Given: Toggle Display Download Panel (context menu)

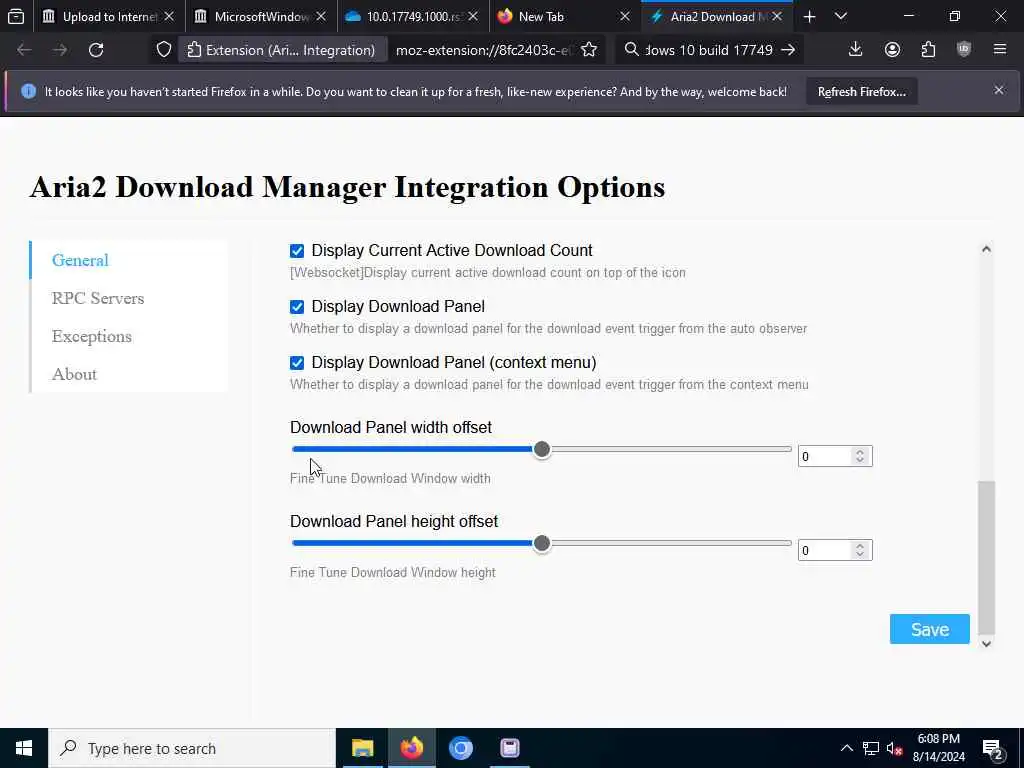Looking at the screenshot, I should click(296, 363).
